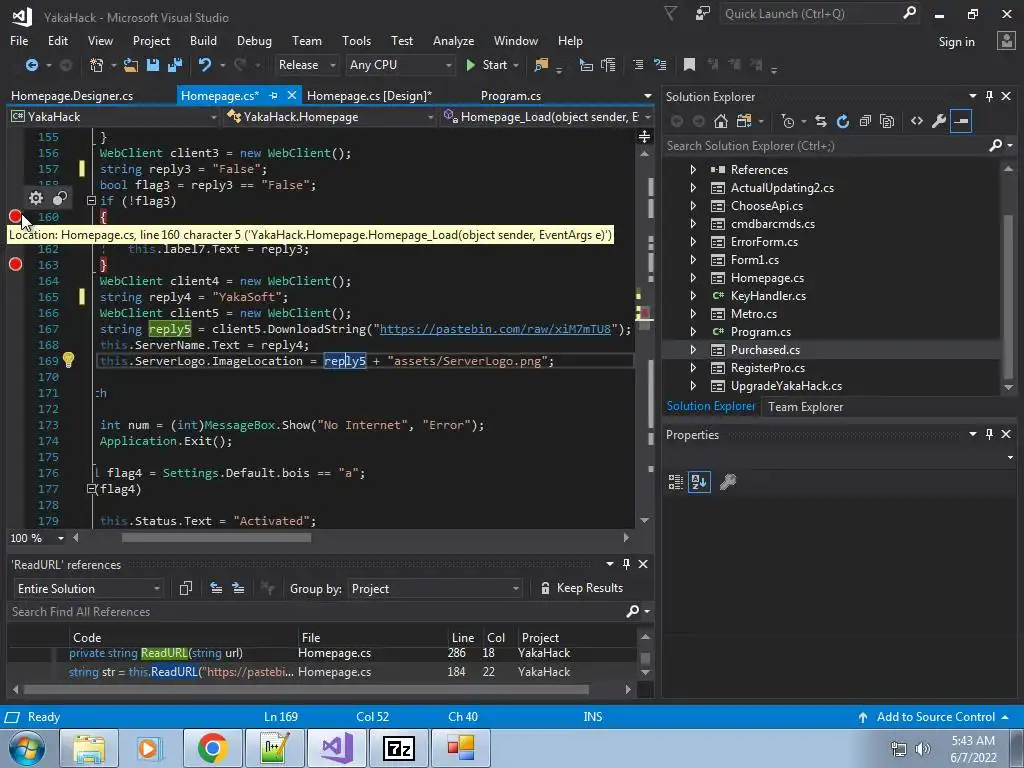The width and height of the screenshot is (1024, 768).
Task: Click the Open File toolbar icon
Action: click(131, 65)
